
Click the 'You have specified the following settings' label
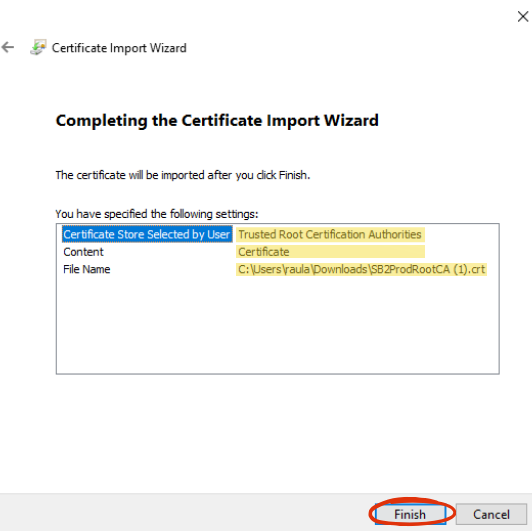point(157,214)
